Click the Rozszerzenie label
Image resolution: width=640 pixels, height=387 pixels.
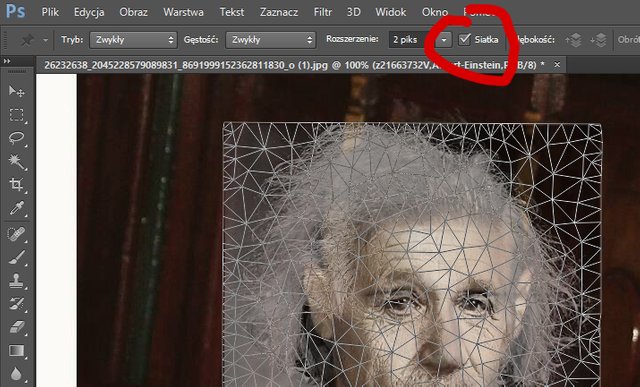[x=352, y=39]
